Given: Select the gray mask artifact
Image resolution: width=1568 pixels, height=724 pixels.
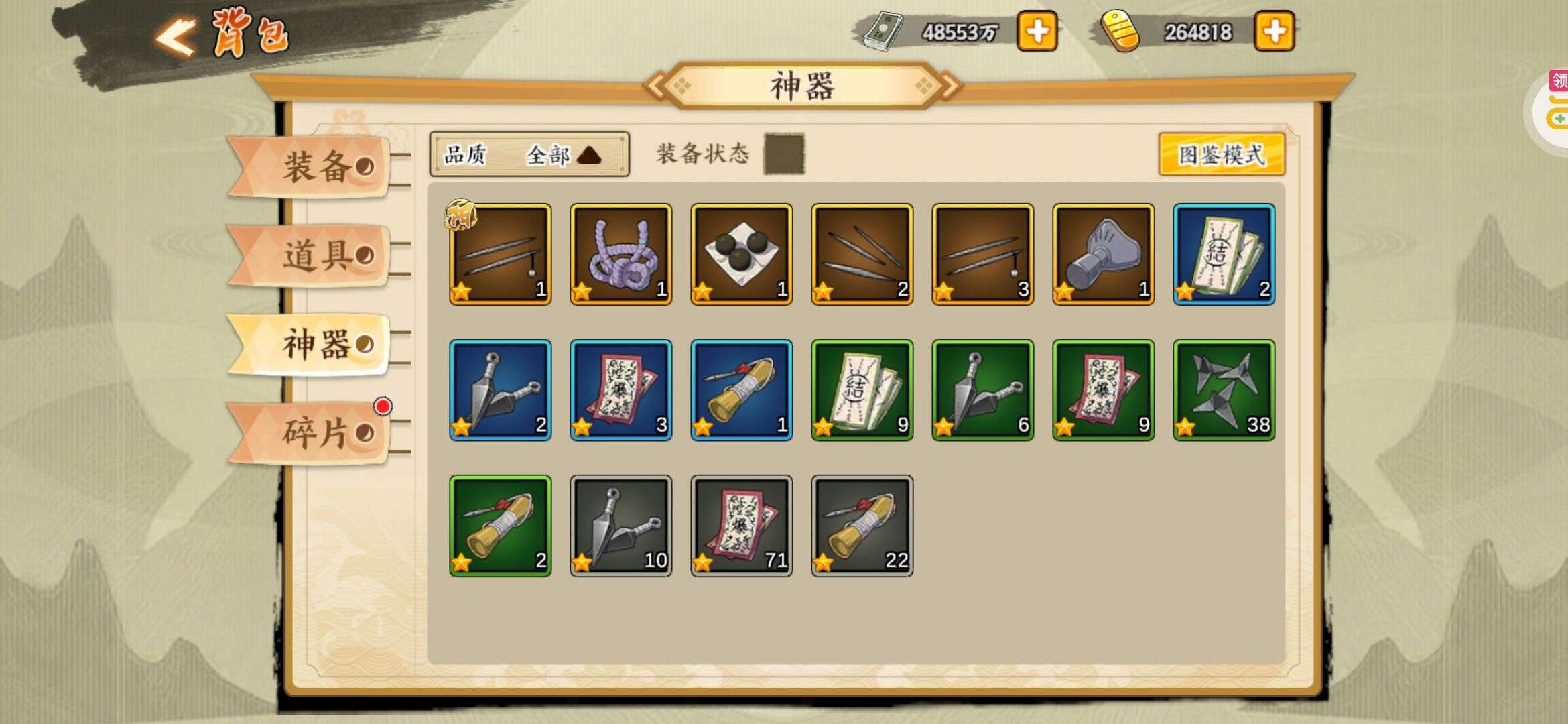Looking at the screenshot, I should (x=1104, y=255).
